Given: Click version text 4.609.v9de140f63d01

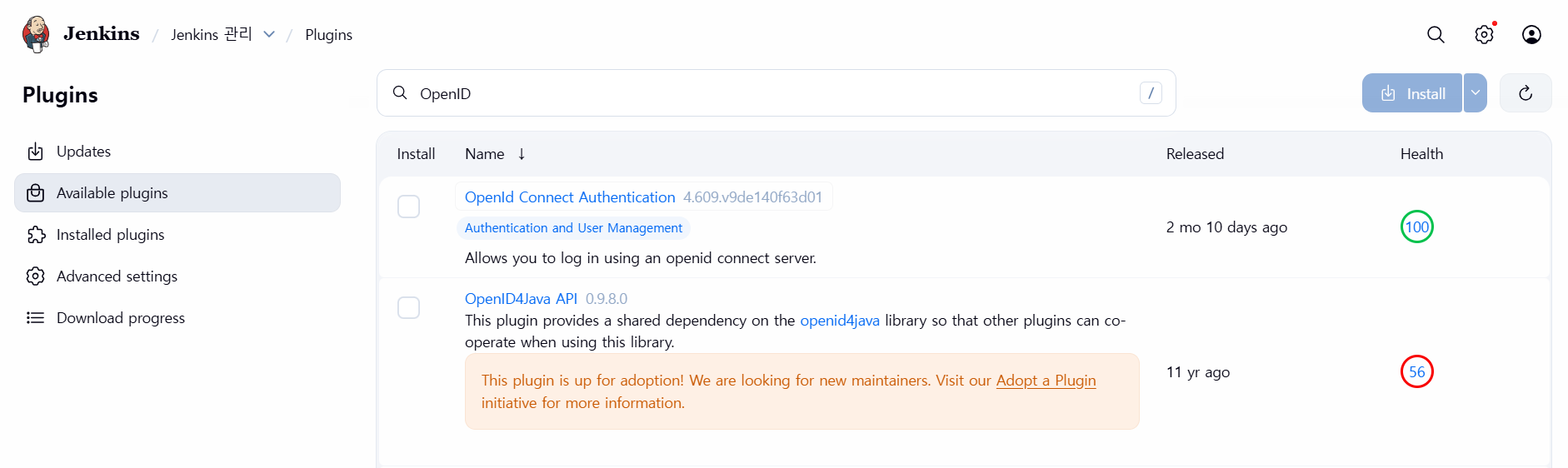Looking at the screenshot, I should pyautogui.click(x=752, y=197).
